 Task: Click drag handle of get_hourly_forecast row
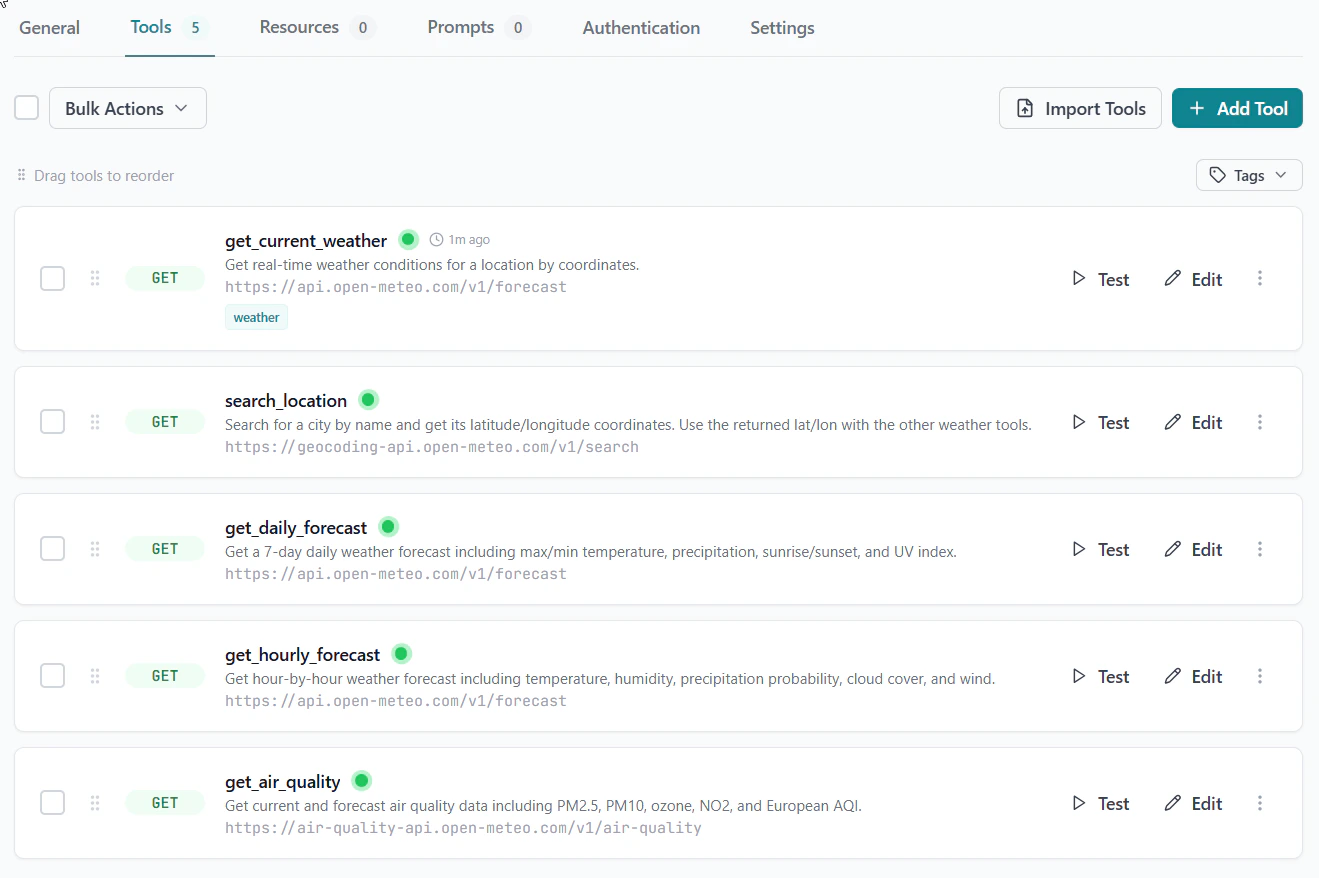(95, 676)
